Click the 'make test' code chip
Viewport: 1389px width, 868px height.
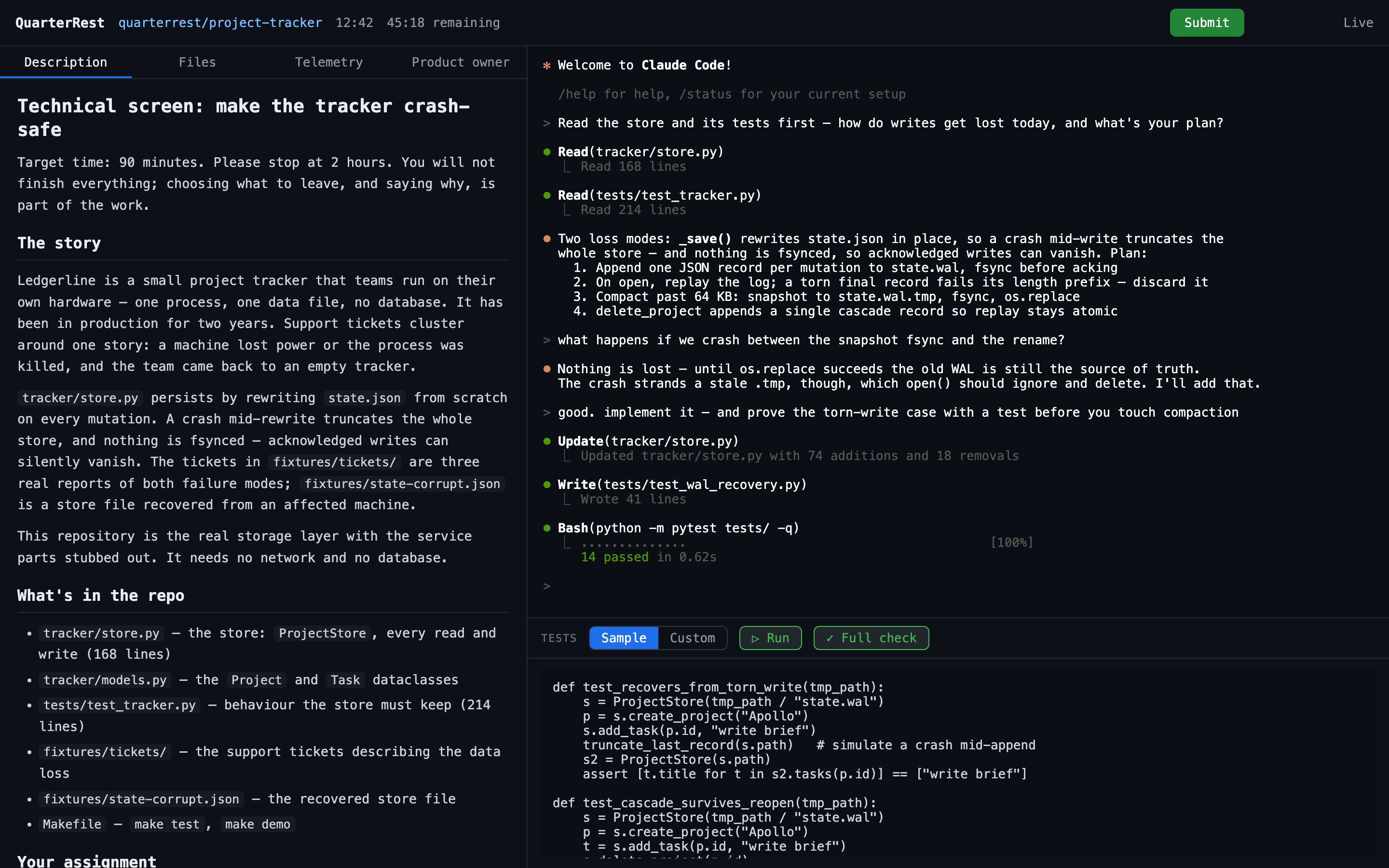(167, 825)
